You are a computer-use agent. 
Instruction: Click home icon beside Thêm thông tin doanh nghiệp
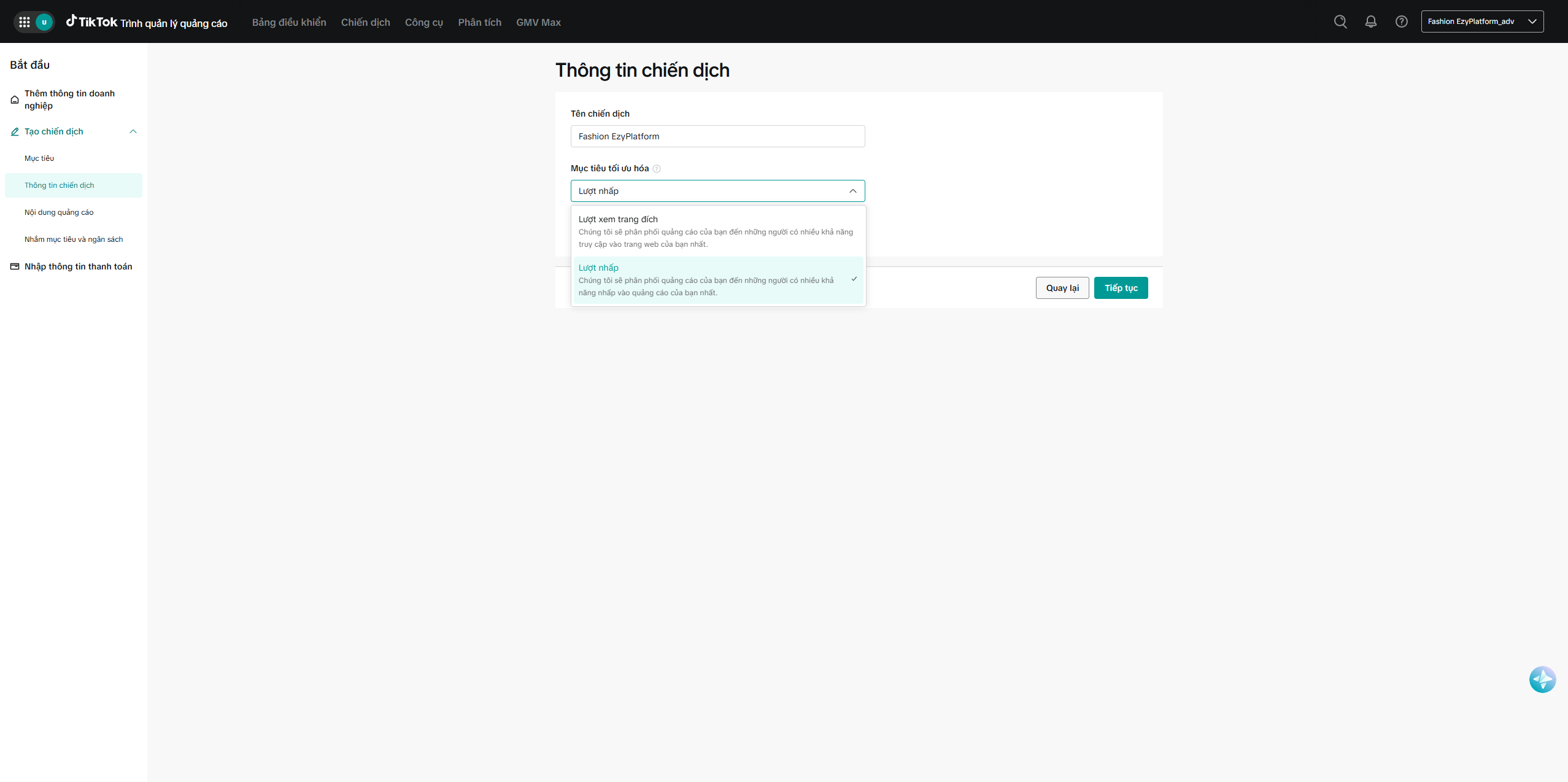[x=15, y=99]
